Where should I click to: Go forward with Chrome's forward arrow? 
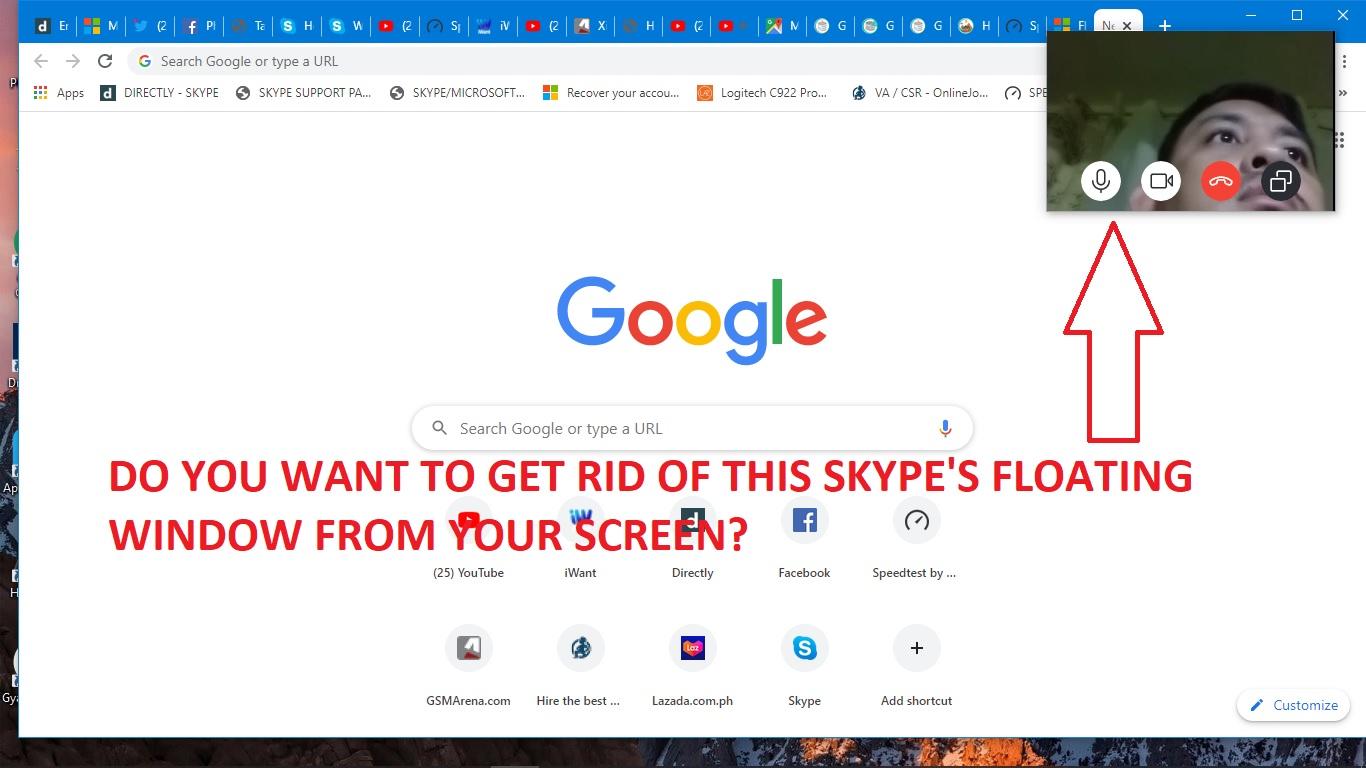click(x=73, y=61)
